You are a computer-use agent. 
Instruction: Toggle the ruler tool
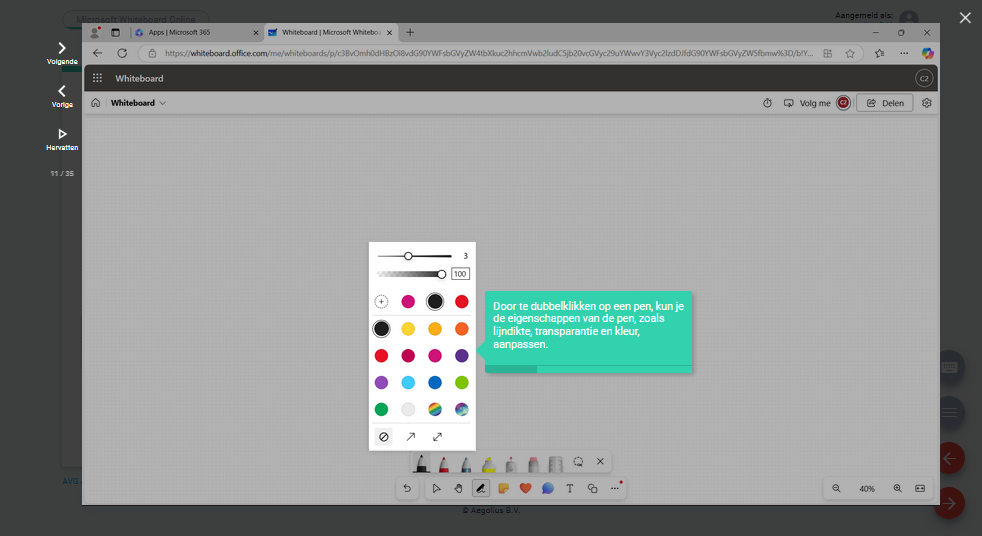point(556,464)
